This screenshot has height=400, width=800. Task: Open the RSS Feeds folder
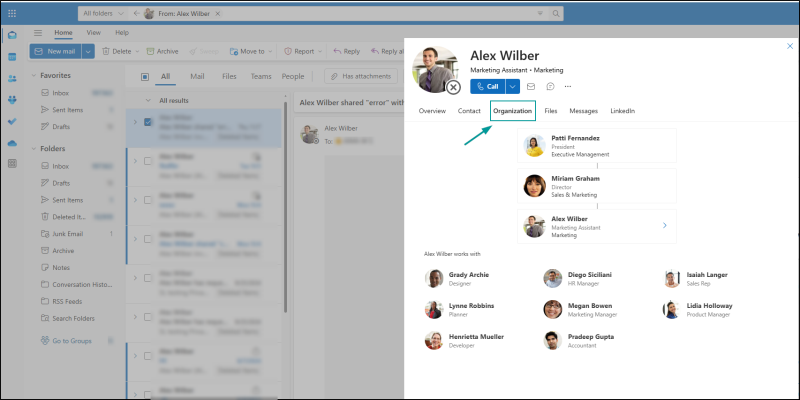point(77,301)
